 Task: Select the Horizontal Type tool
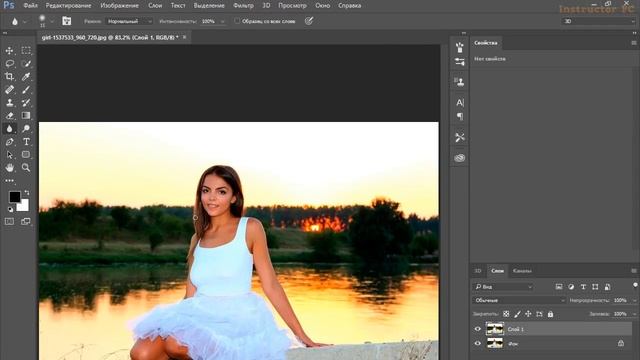(26, 142)
